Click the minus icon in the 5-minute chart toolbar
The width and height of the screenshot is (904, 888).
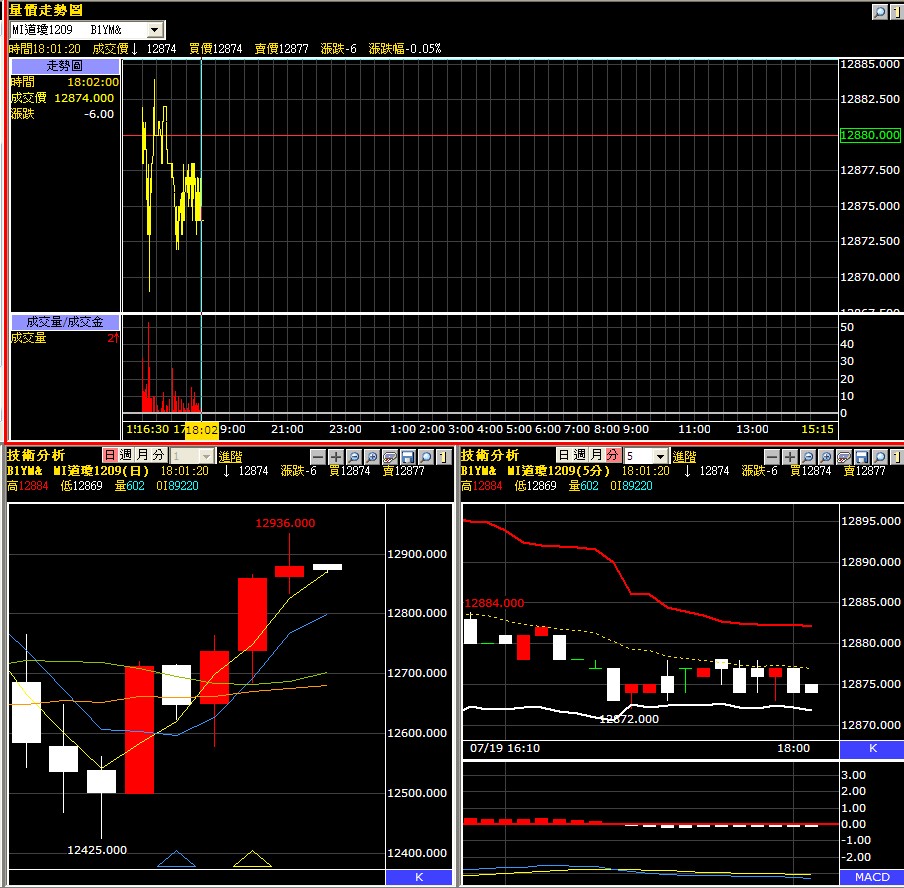[772, 457]
